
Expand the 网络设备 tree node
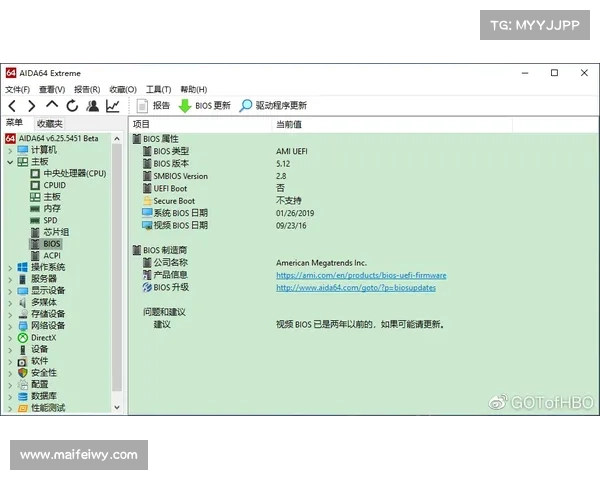[x=10, y=327]
